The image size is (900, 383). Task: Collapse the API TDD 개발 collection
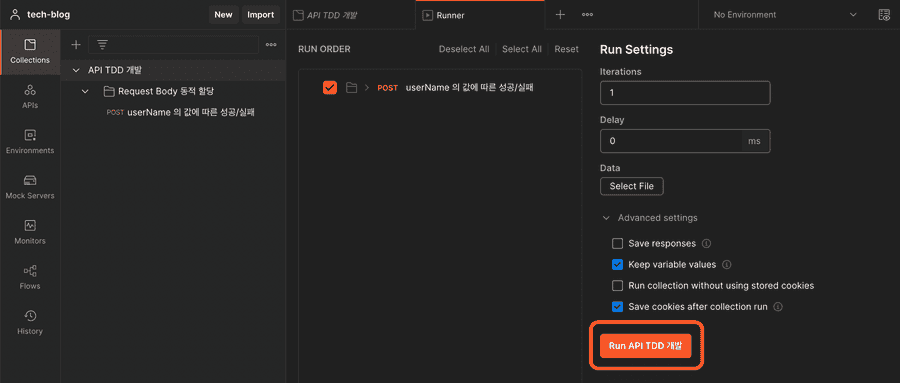(x=76, y=70)
